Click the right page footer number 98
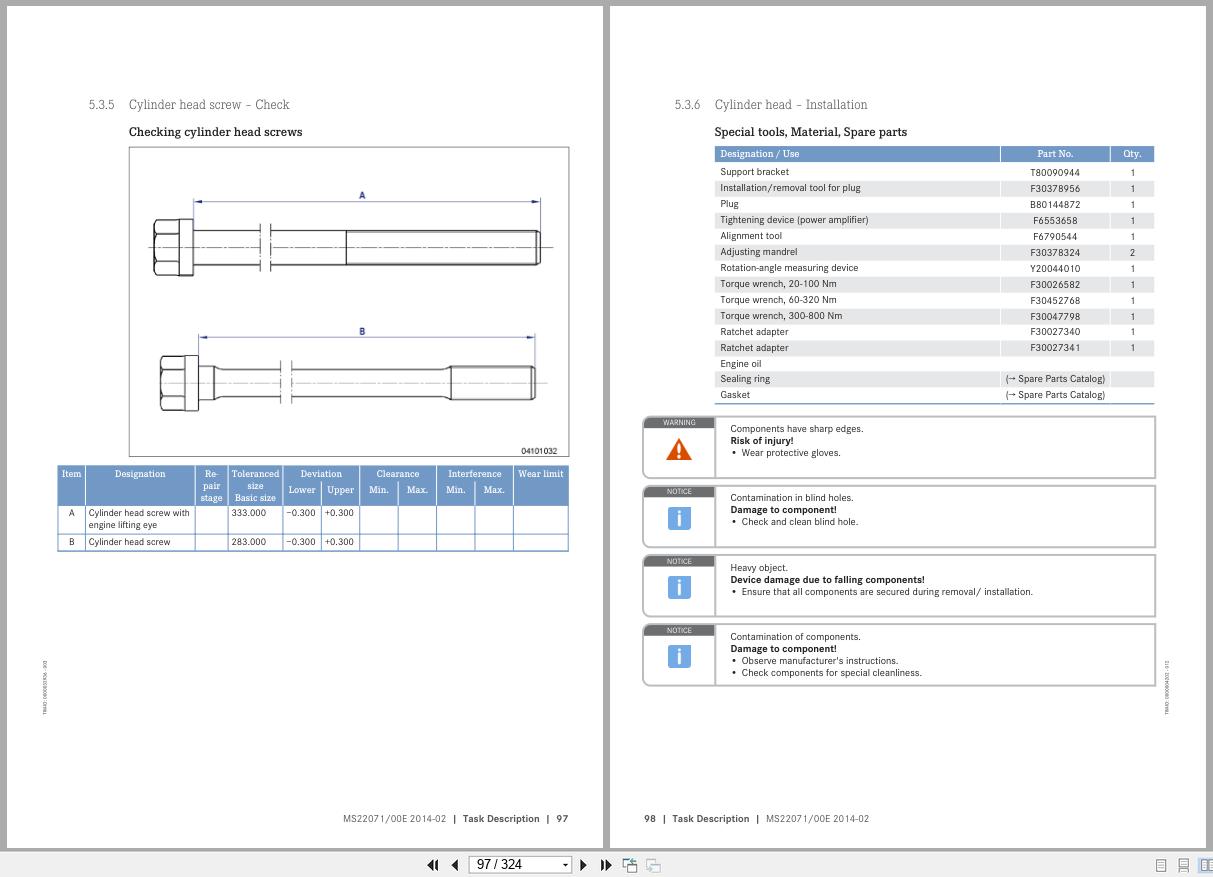 pos(650,819)
